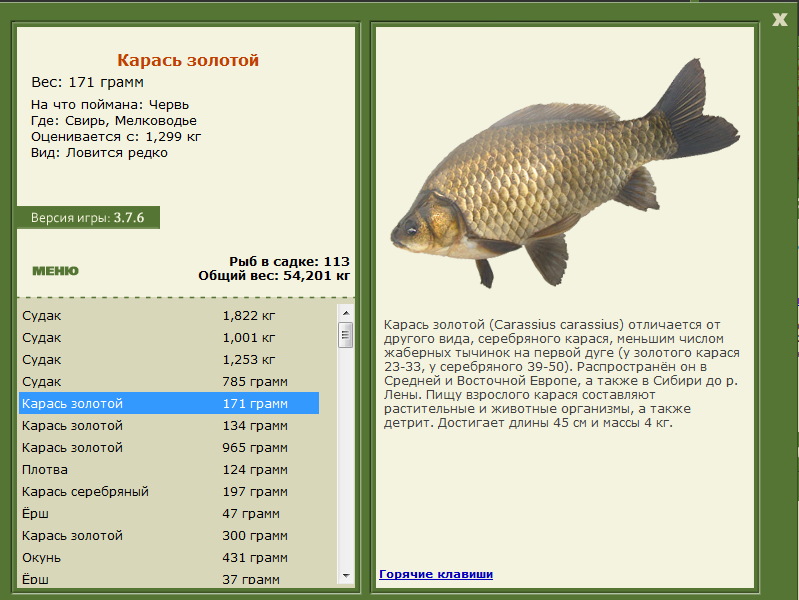
Task: Click the Рыб в садке: 113 text
Action: pos(289,262)
